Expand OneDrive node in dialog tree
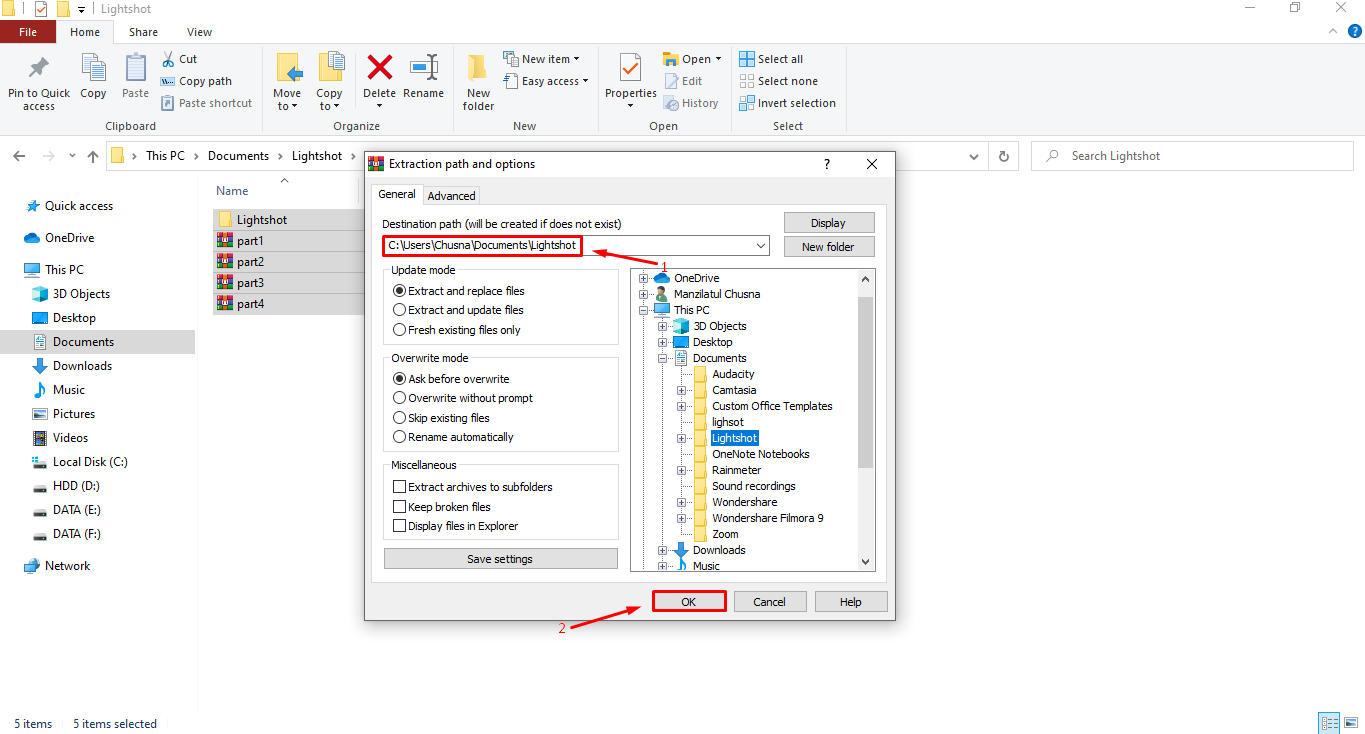Image resolution: width=1365 pixels, height=734 pixels. 643,278
